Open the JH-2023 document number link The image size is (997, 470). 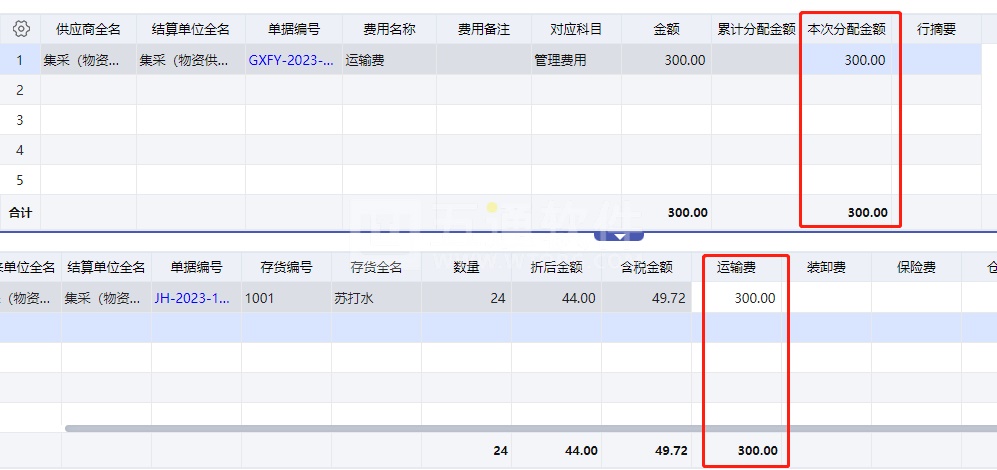coord(194,298)
